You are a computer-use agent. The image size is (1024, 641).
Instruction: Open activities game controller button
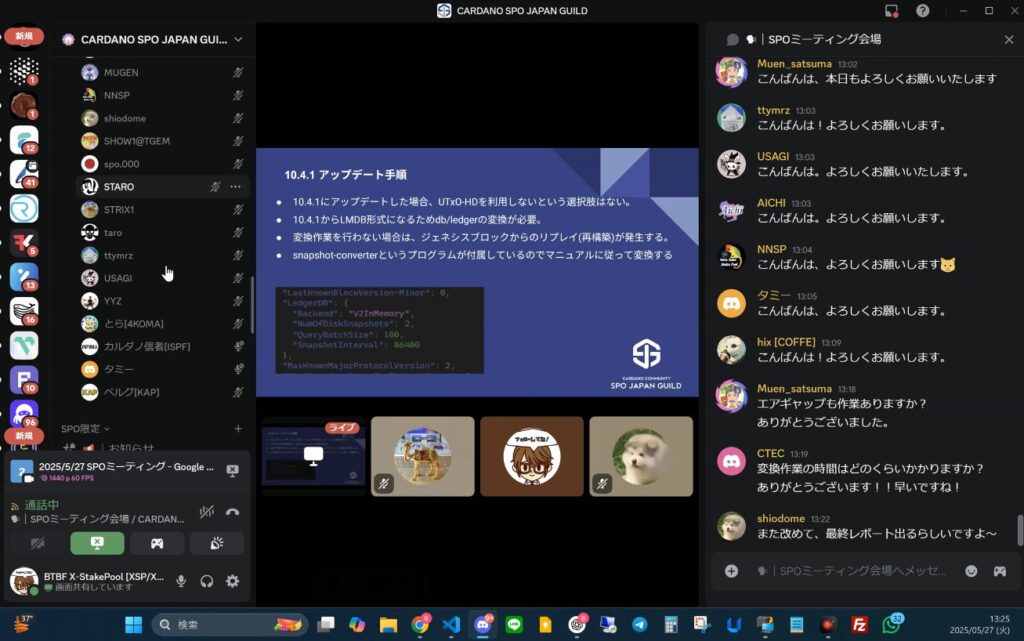157,543
